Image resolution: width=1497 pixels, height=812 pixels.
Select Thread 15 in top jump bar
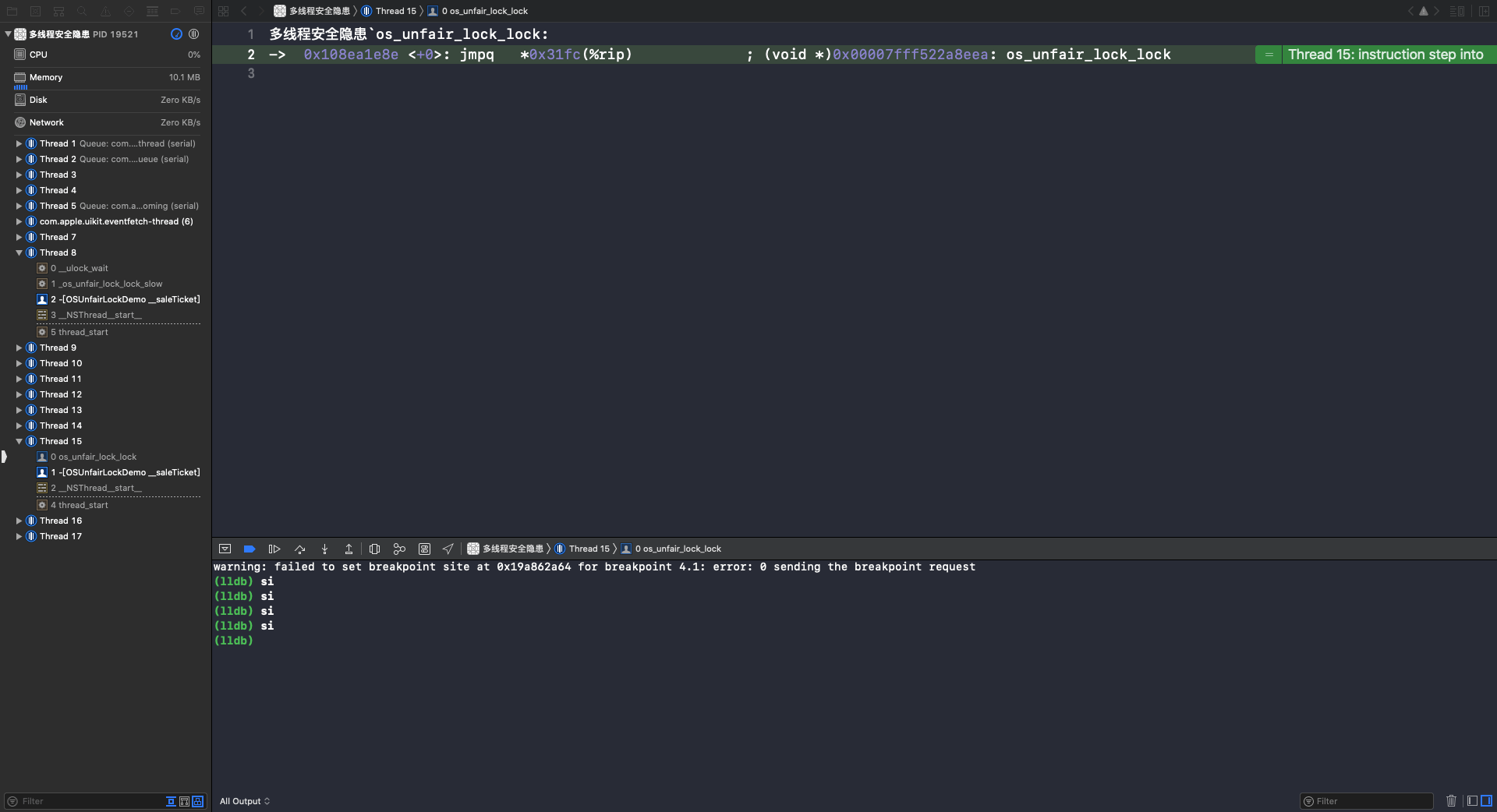pos(388,11)
